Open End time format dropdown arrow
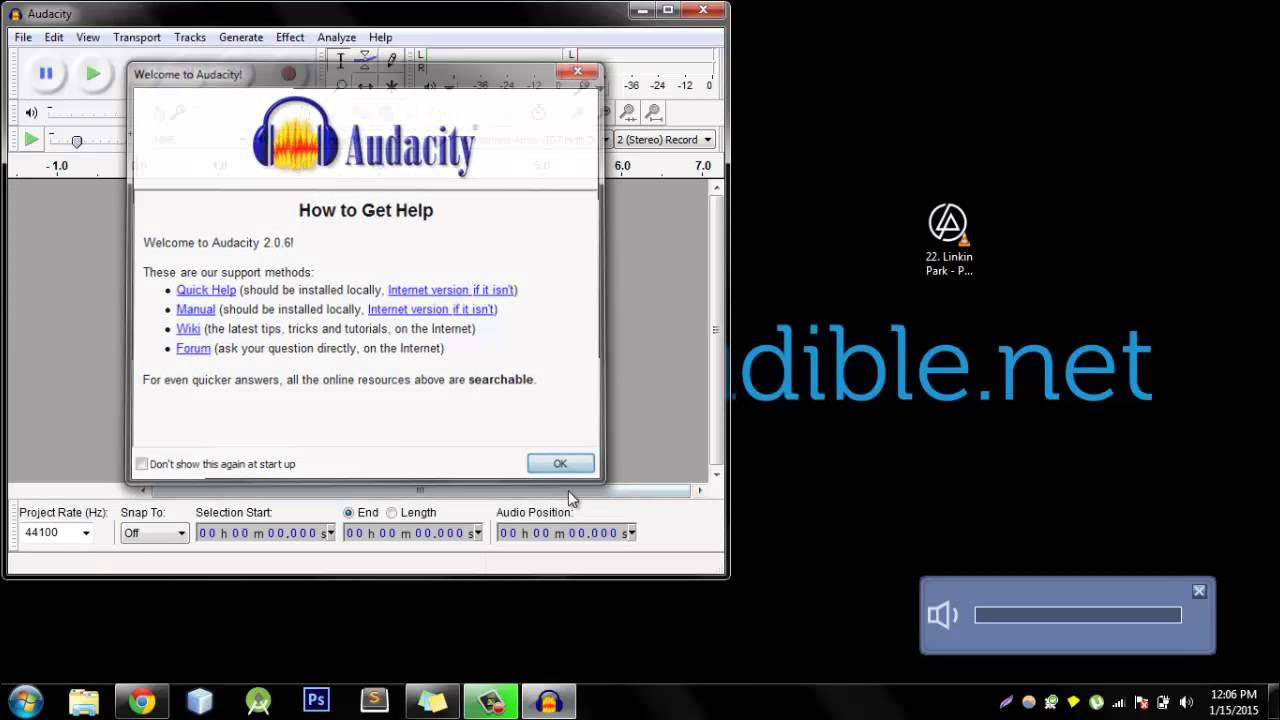This screenshot has width=1280, height=720. tap(478, 533)
